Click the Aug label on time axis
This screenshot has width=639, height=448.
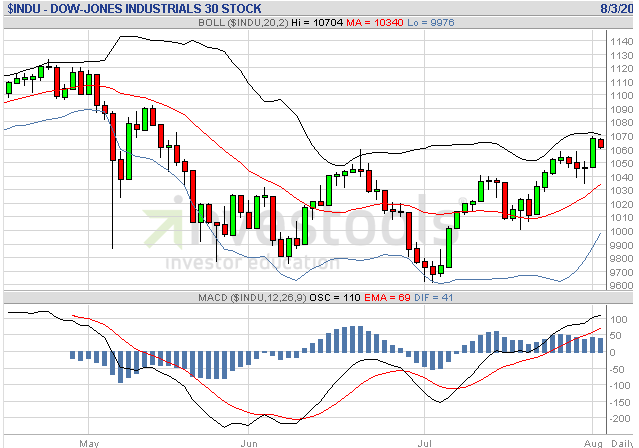click(x=593, y=443)
